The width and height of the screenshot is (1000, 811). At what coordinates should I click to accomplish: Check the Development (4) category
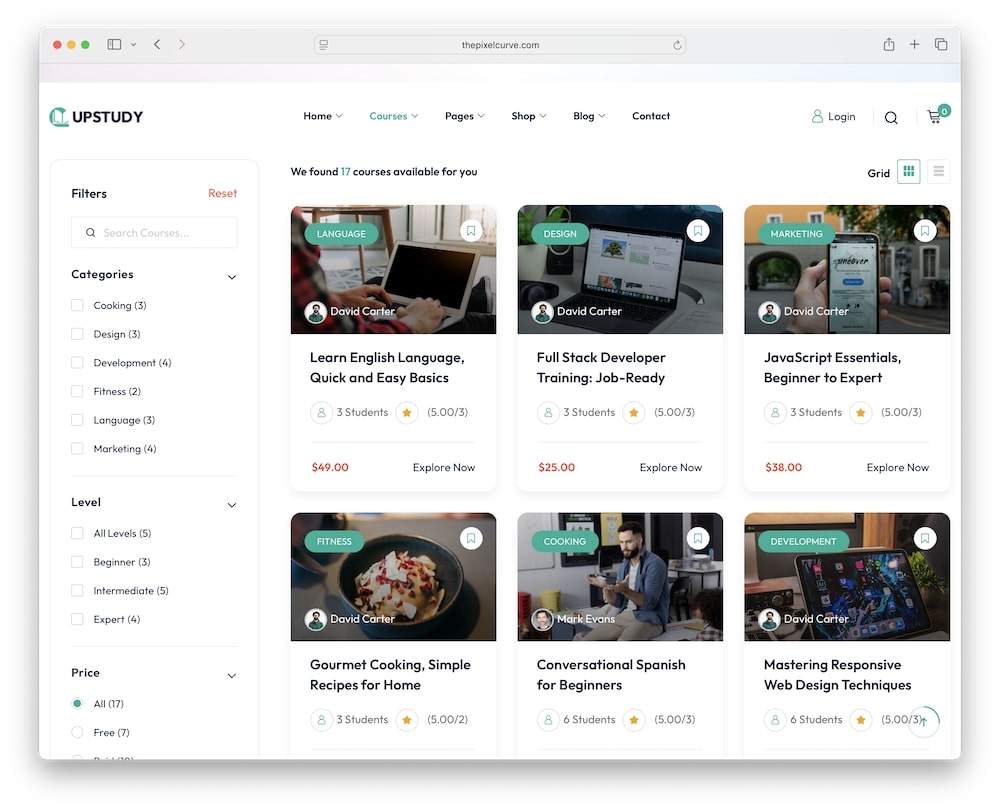pyautogui.click(x=77, y=363)
